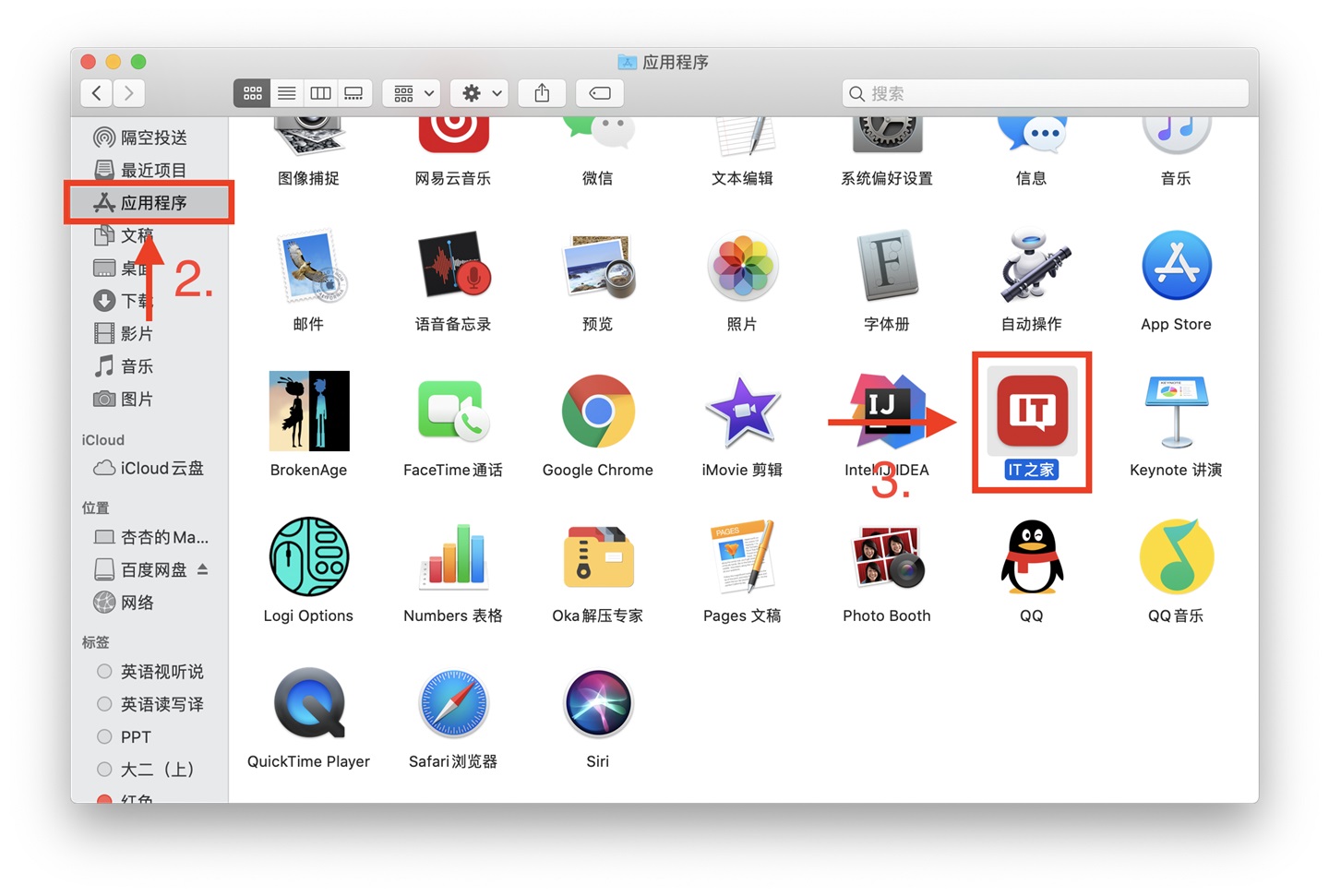
Task: Switch to icon view mode
Action: coord(252,93)
